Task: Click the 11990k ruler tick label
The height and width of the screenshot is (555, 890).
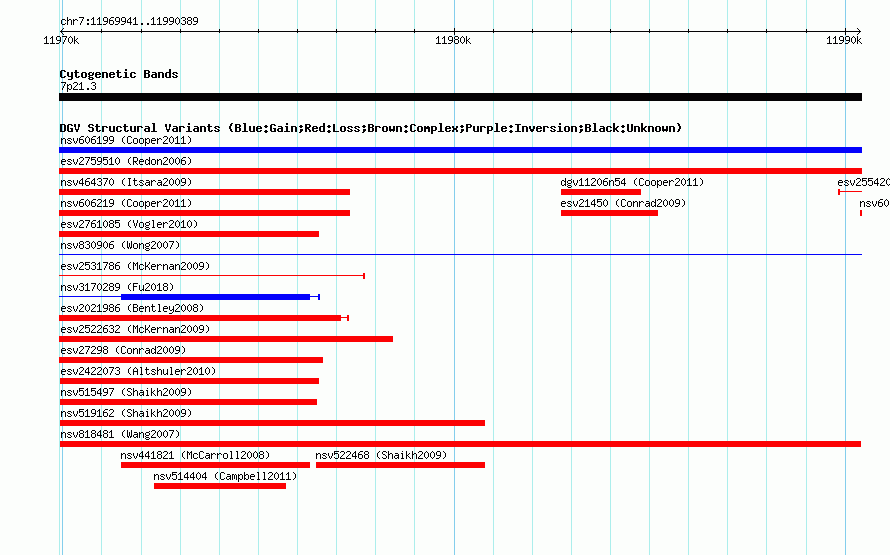Action: 844,40
